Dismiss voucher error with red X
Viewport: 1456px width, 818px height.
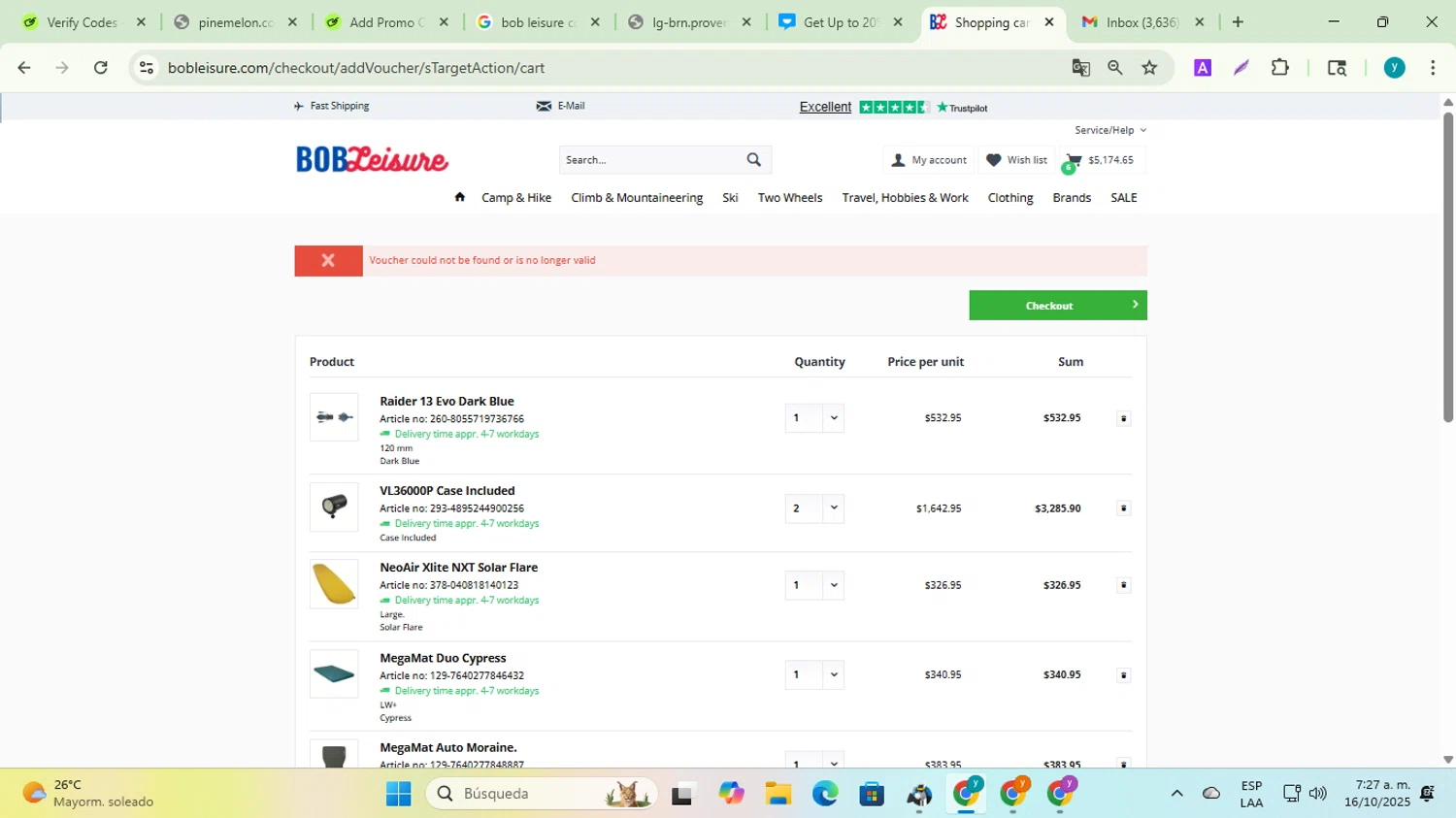point(328,261)
